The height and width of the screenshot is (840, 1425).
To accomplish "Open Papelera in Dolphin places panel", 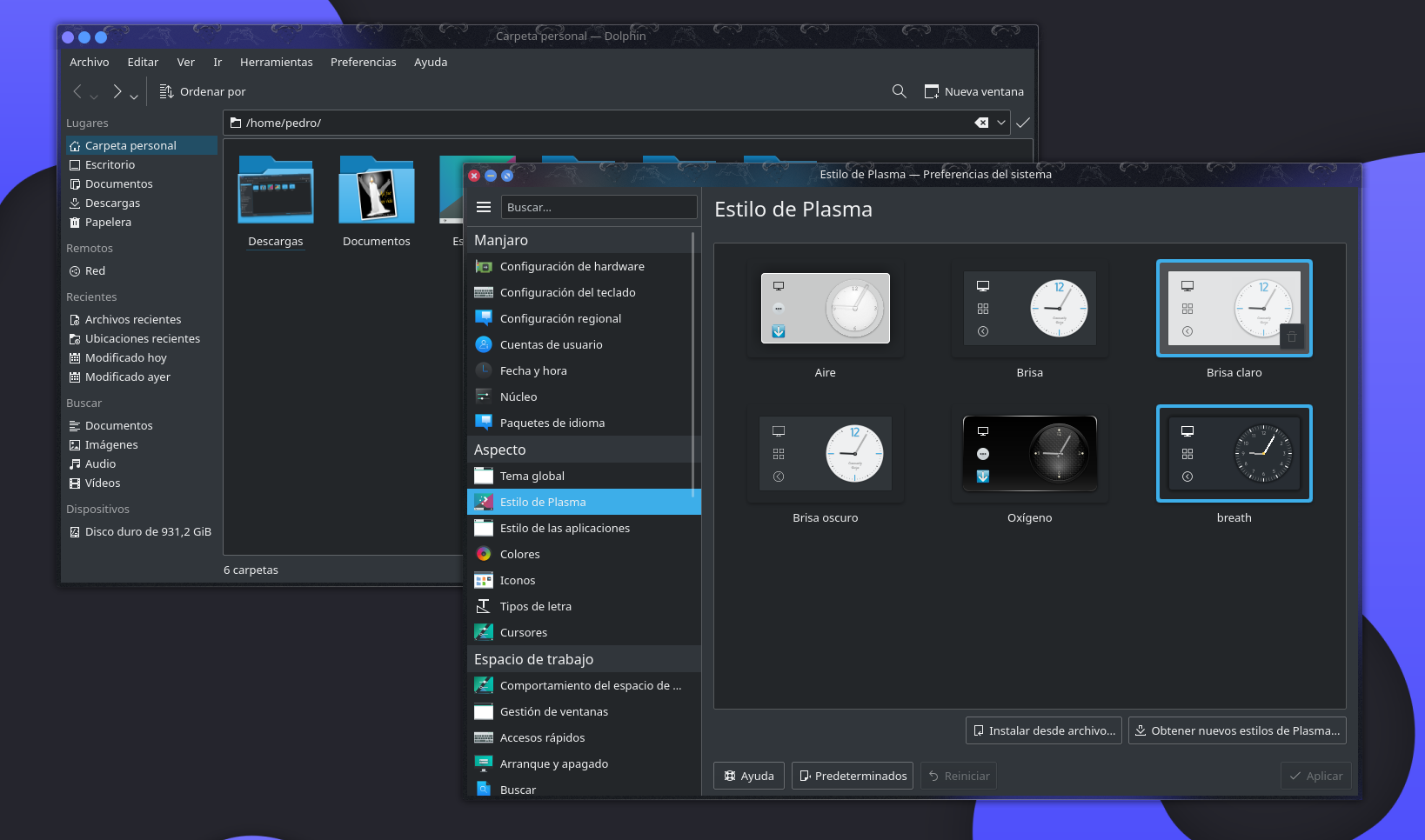I will pyautogui.click(x=141, y=222).
